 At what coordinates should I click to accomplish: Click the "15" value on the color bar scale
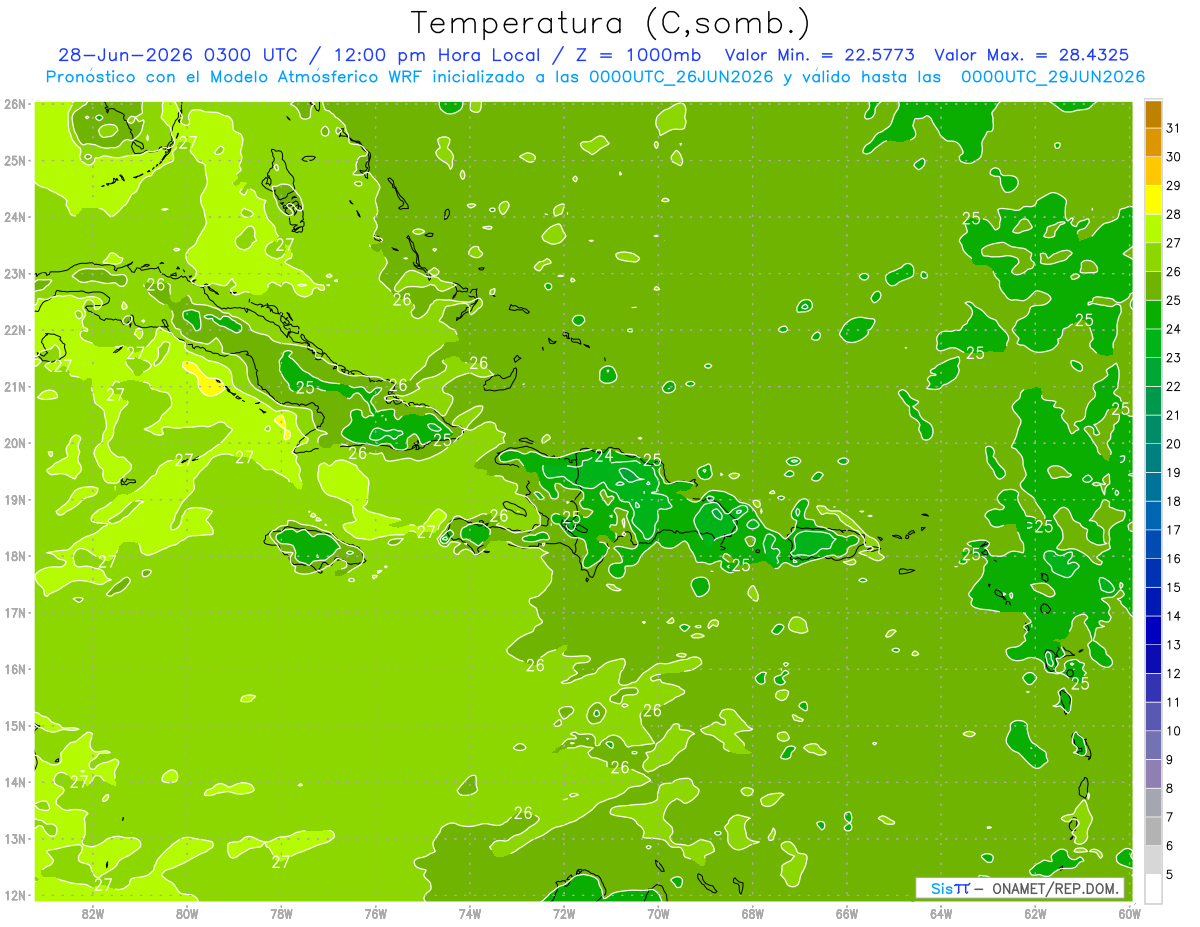pos(1174,587)
